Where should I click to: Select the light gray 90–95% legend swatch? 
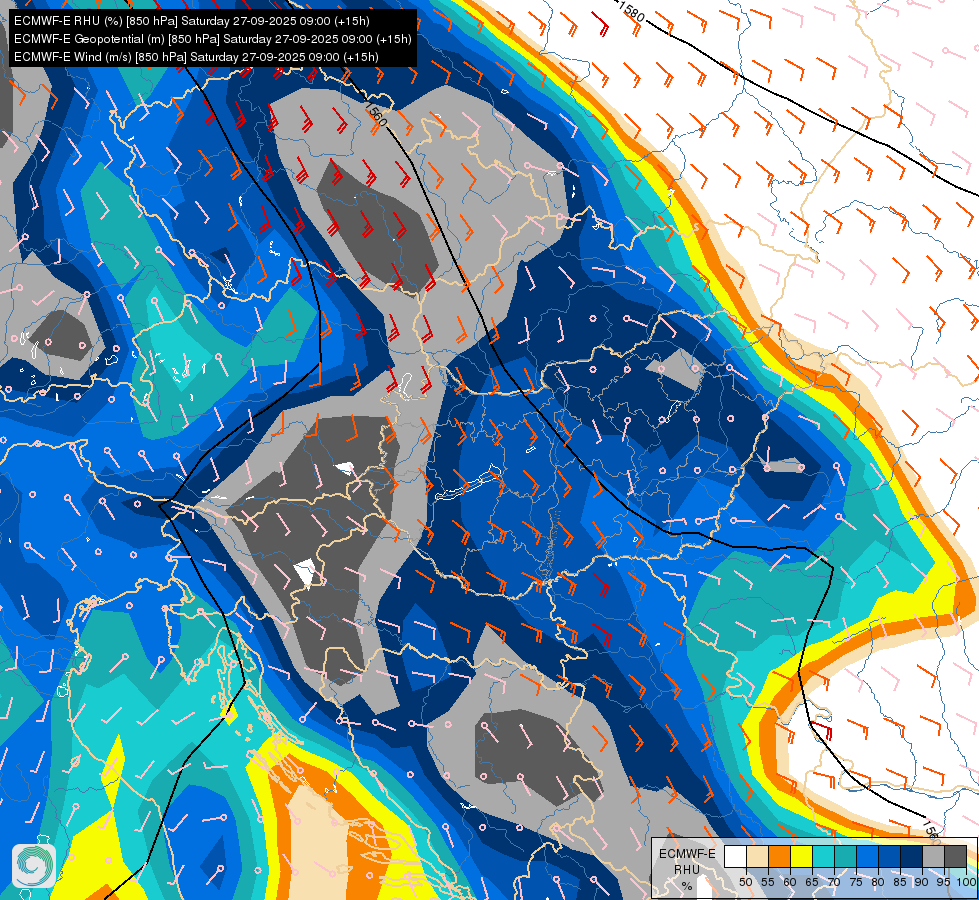coord(933,856)
